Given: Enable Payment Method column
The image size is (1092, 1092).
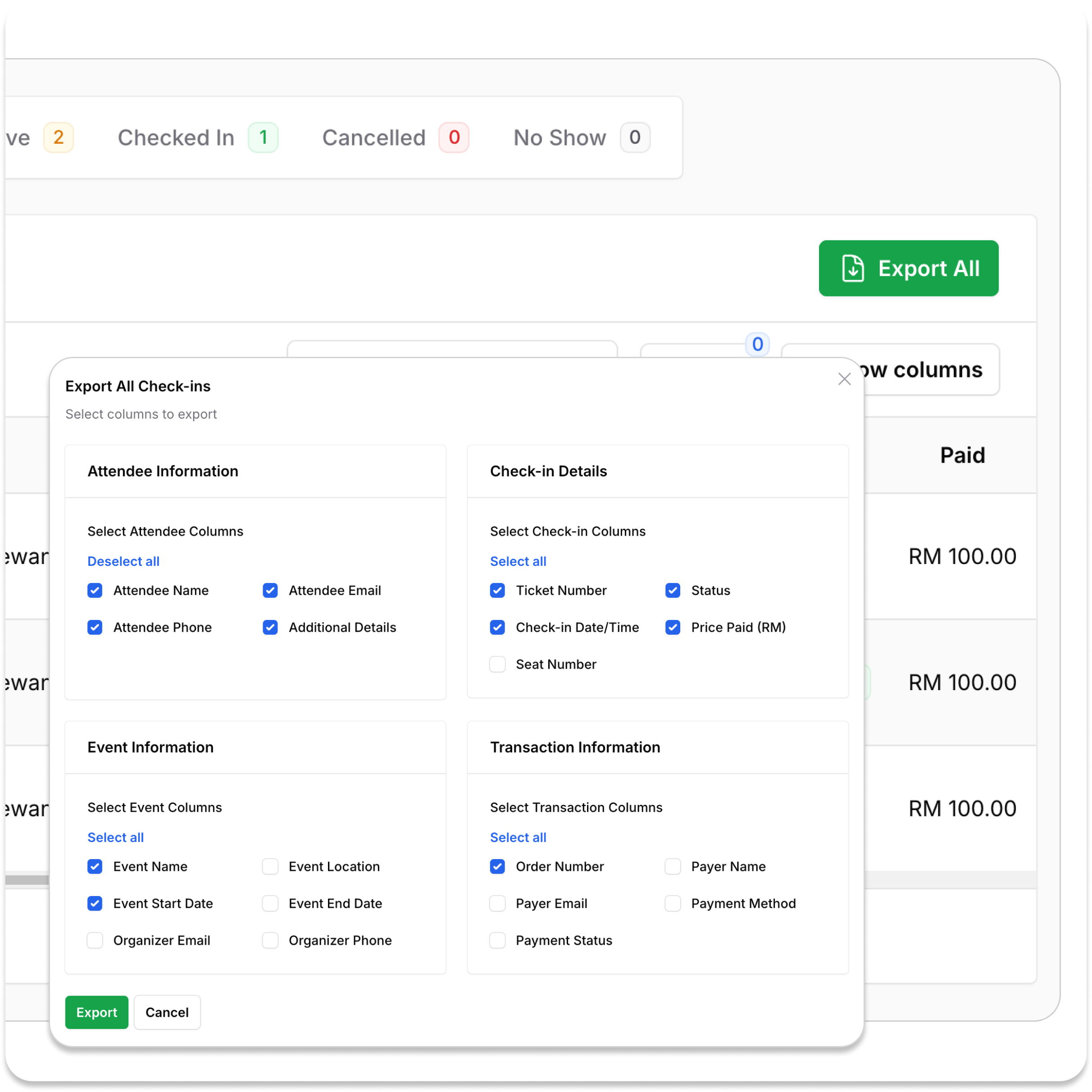Looking at the screenshot, I should click(673, 903).
